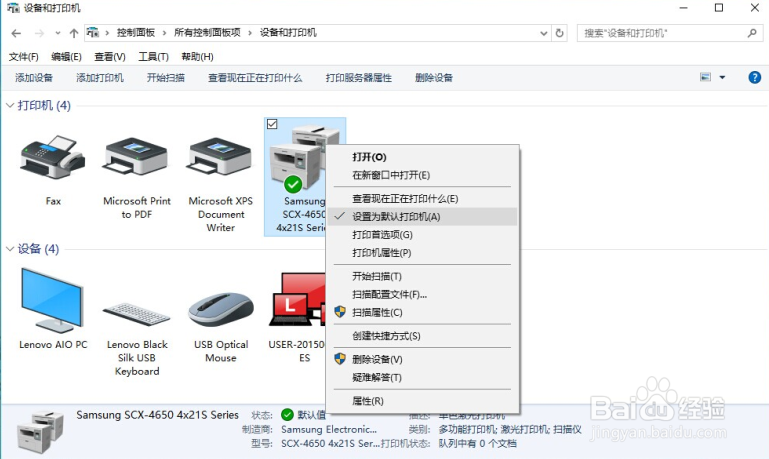Click 开始扫描 in the toolbar
The height and width of the screenshot is (459, 769).
(166, 77)
